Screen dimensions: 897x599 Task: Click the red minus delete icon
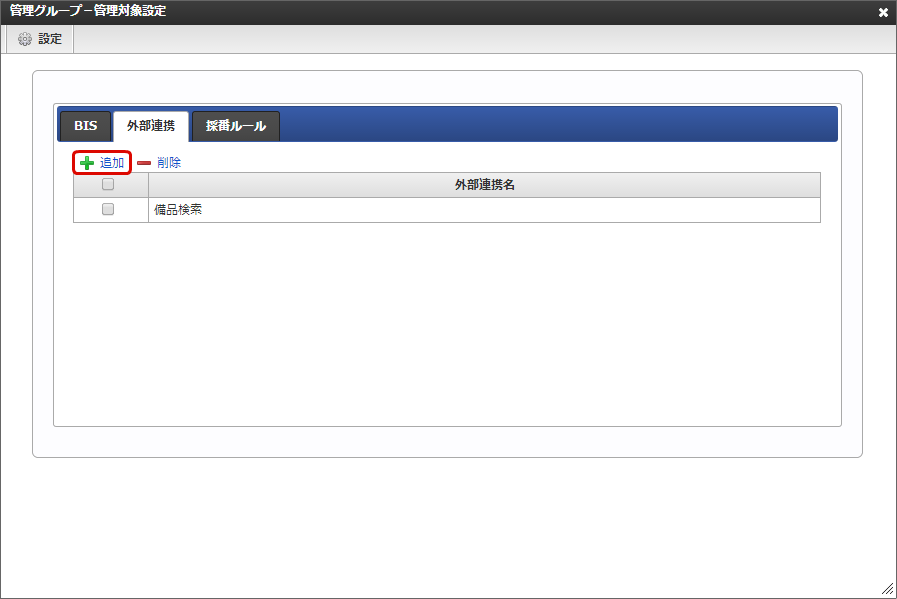144,163
